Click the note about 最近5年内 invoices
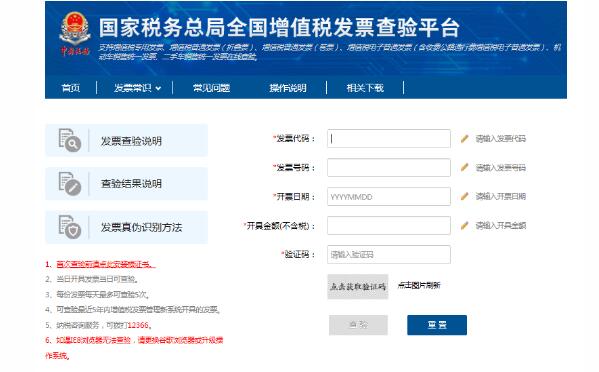Viewport: 599px width, 372px height. click(x=133, y=310)
